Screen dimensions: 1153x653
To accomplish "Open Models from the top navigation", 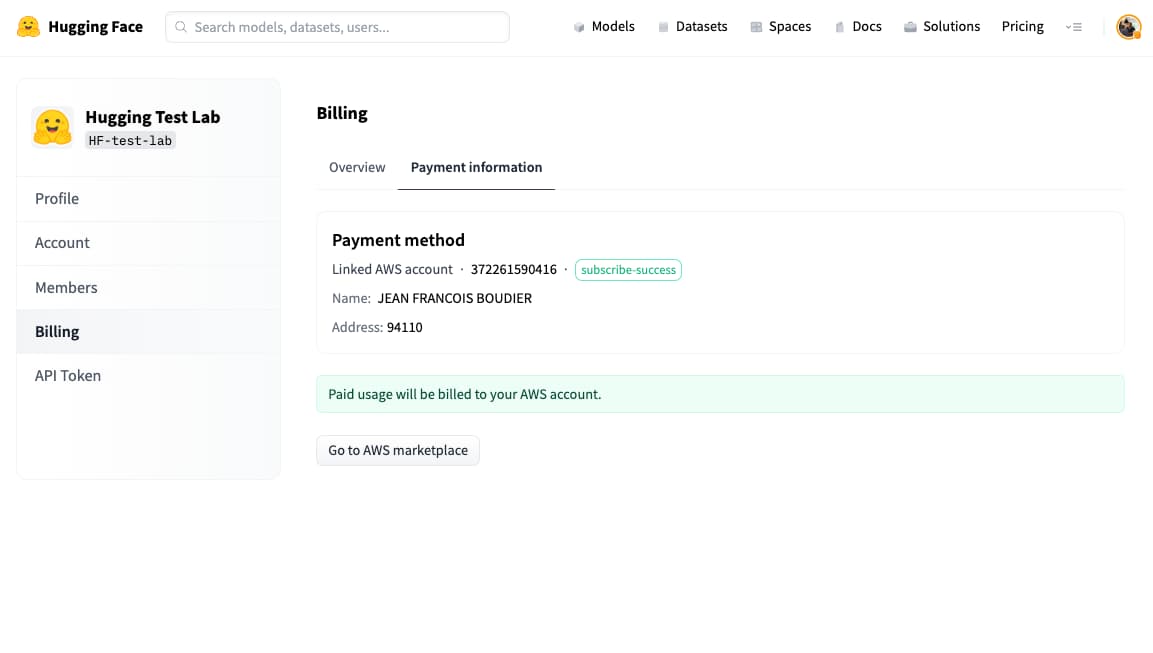I will (604, 27).
